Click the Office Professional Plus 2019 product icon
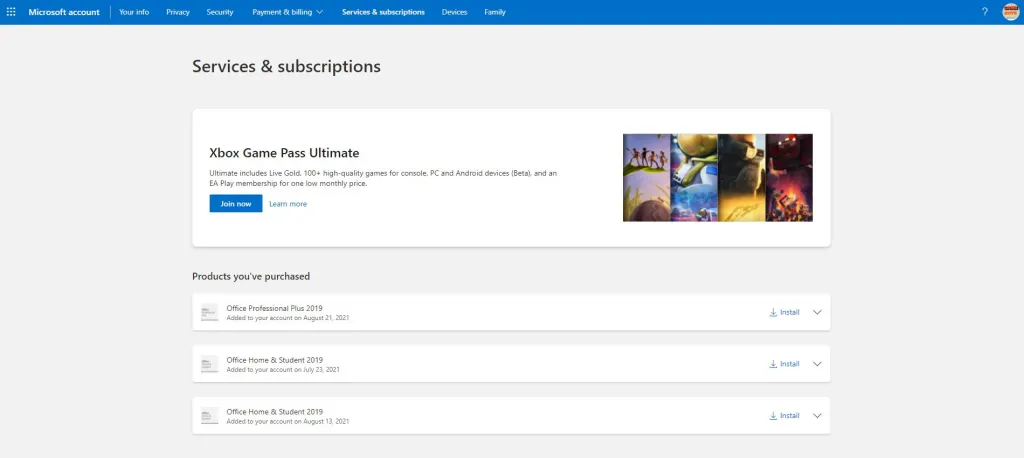Viewport: 1024px width, 458px height. 209,312
